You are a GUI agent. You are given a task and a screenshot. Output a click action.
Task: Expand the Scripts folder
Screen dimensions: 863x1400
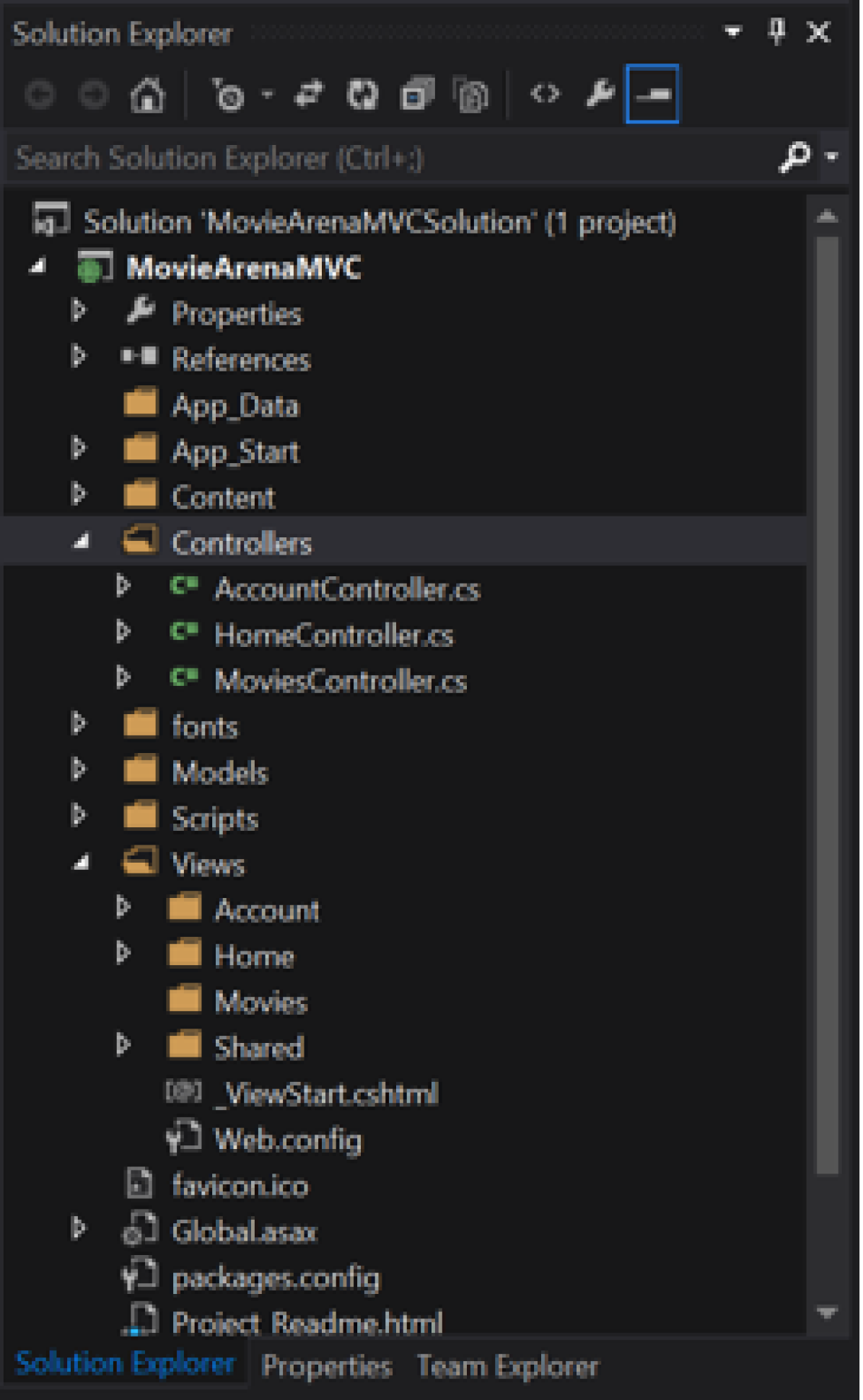tap(79, 816)
